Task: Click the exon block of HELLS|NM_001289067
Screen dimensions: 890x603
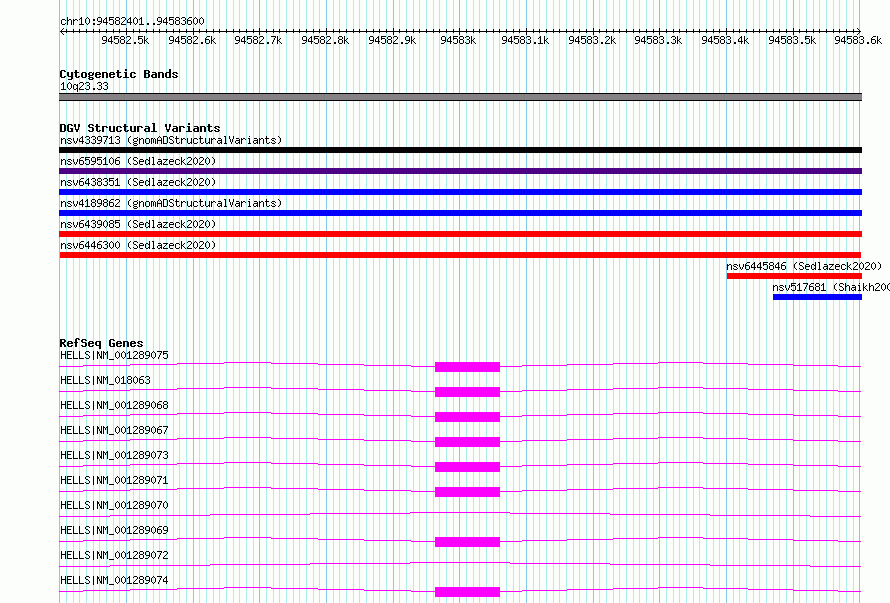Action: (x=467, y=442)
